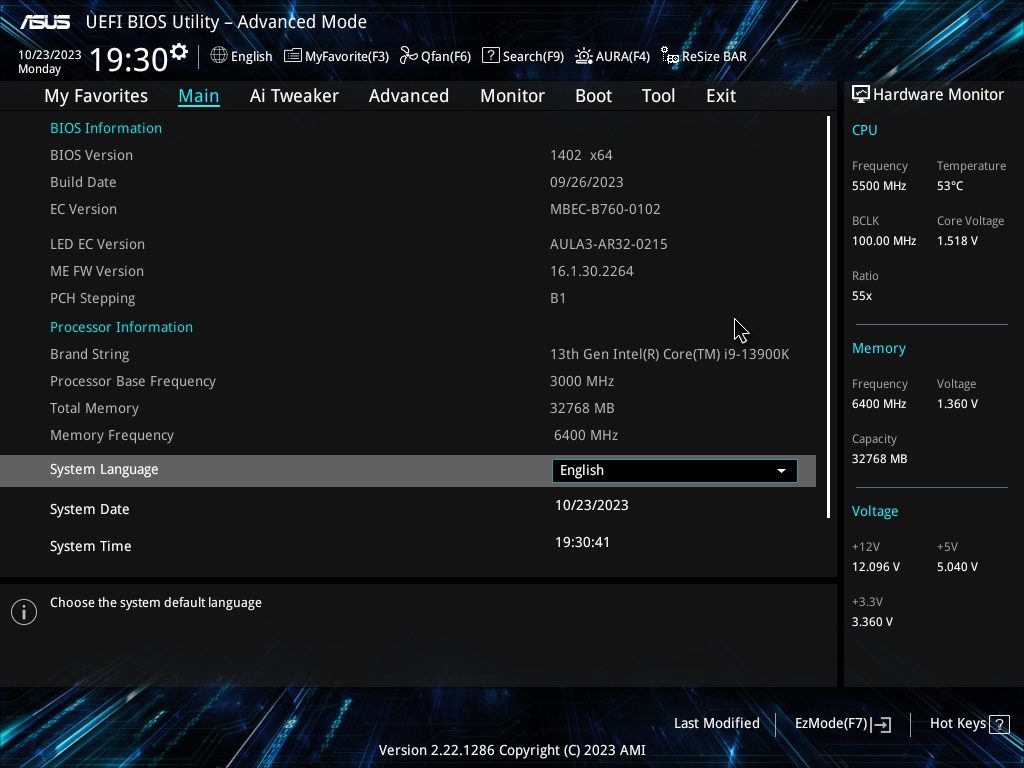
Task: Click the +3.3V 3.360 V reading
Action: point(872,622)
